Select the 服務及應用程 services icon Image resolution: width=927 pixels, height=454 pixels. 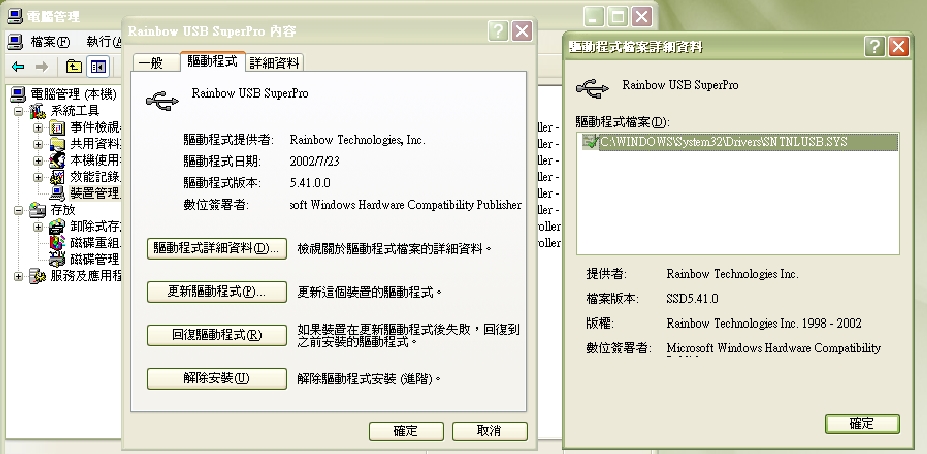click(x=38, y=275)
